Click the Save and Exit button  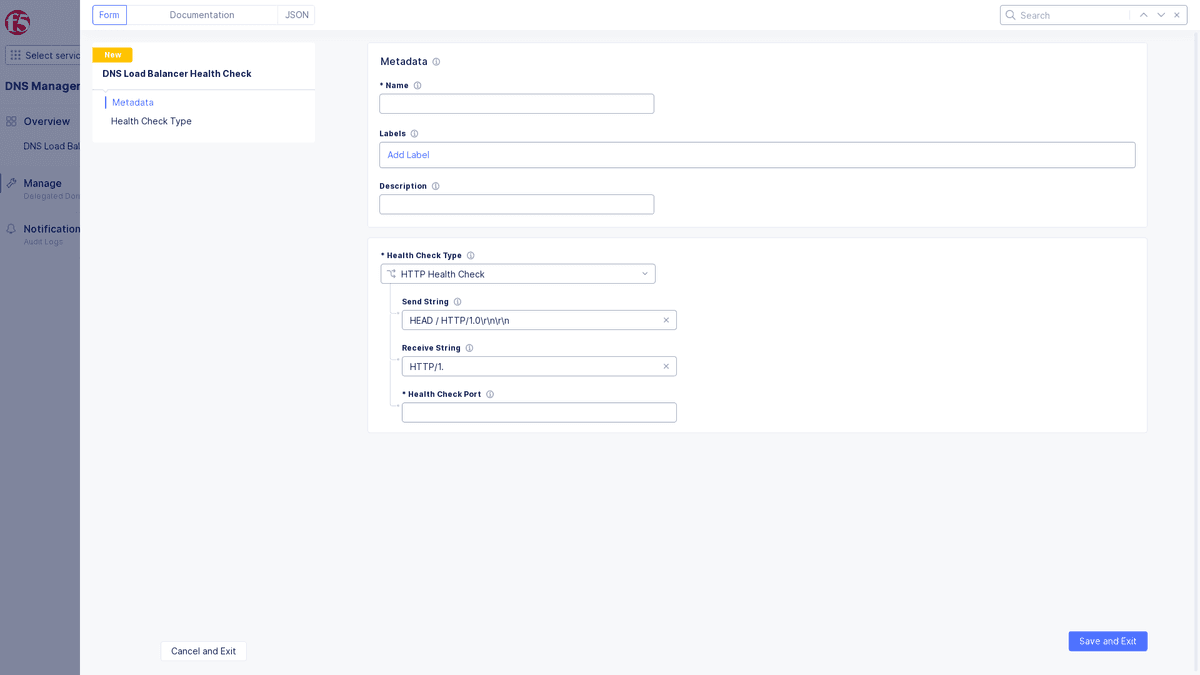click(x=1107, y=641)
